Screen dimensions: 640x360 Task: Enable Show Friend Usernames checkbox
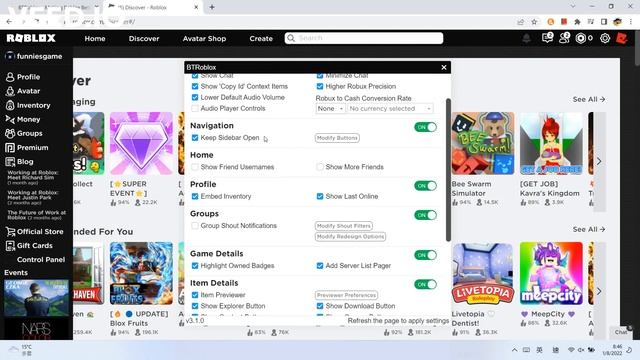click(x=195, y=167)
